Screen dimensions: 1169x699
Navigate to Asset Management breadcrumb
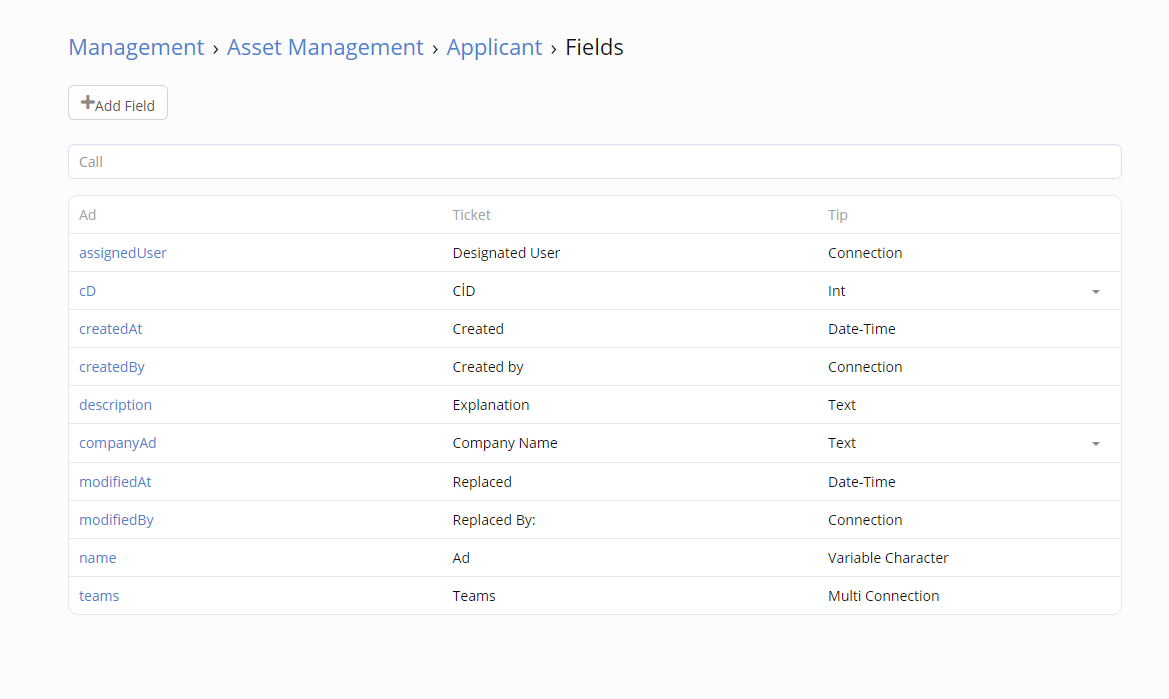(325, 47)
